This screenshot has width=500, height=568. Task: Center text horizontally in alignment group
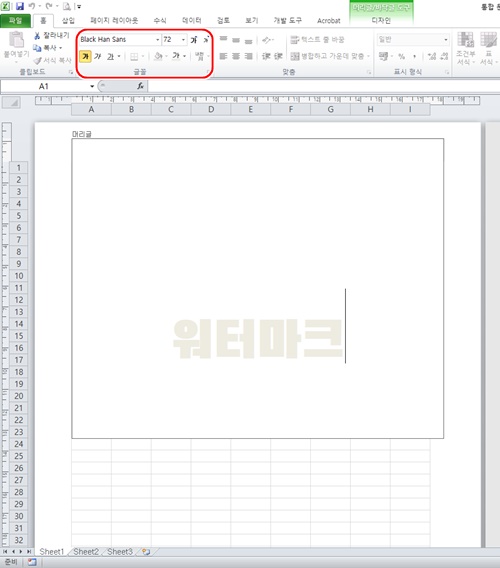tap(236, 56)
